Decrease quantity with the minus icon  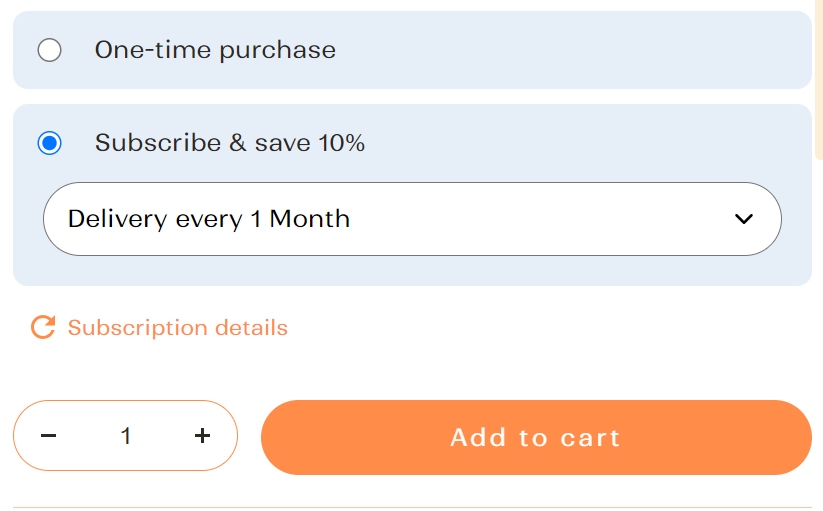(x=48, y=435)
